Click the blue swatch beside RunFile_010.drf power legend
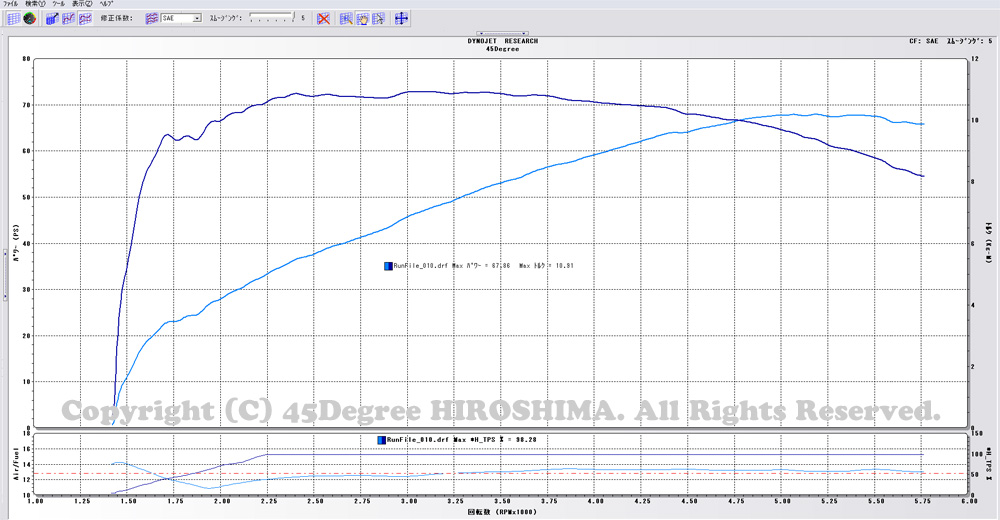 pos(388,266)
